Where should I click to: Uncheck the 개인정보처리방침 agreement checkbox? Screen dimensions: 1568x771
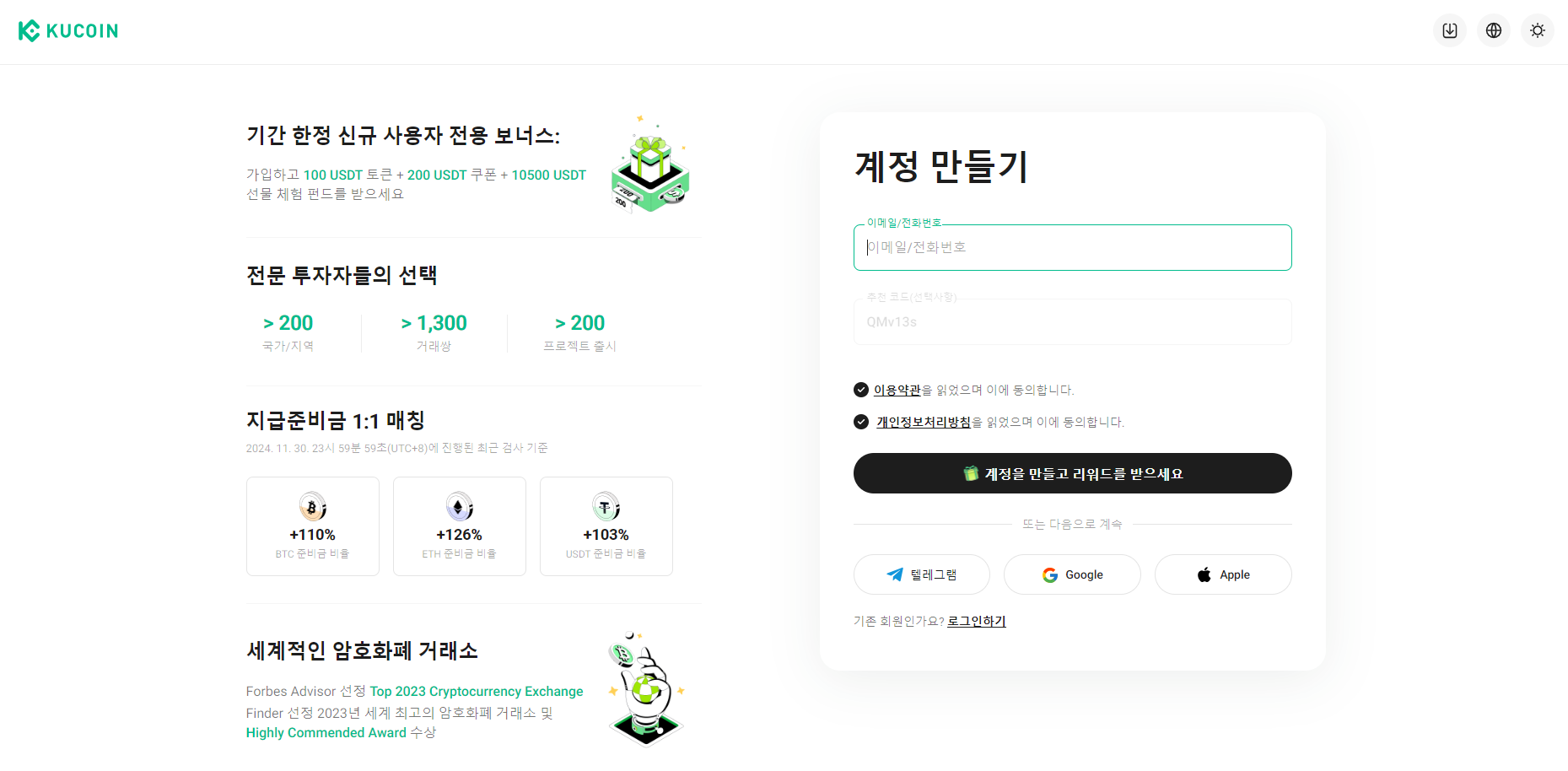click(x=861, y=422)
